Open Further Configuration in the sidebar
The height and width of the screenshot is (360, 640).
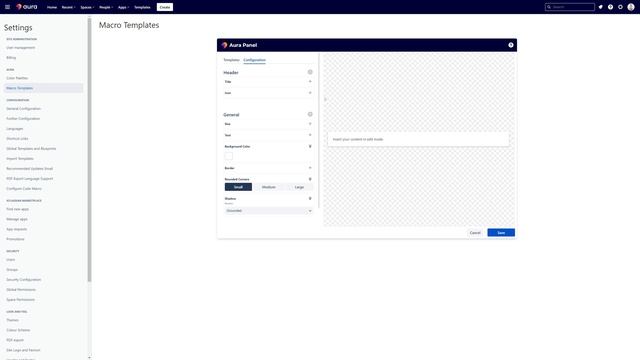[x=23, y=119]
